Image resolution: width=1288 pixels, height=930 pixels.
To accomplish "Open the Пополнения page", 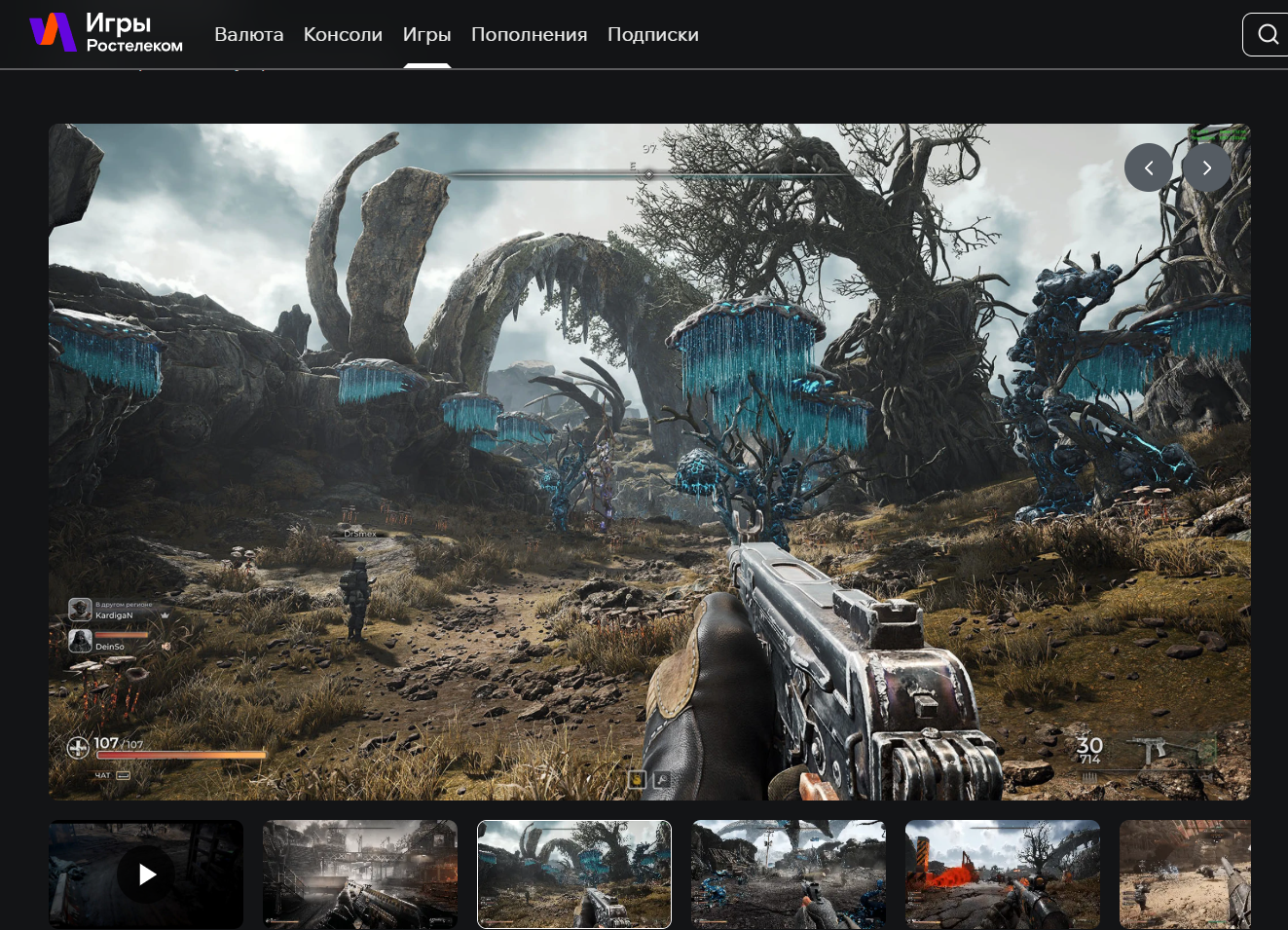I will (x=529, y=34).
